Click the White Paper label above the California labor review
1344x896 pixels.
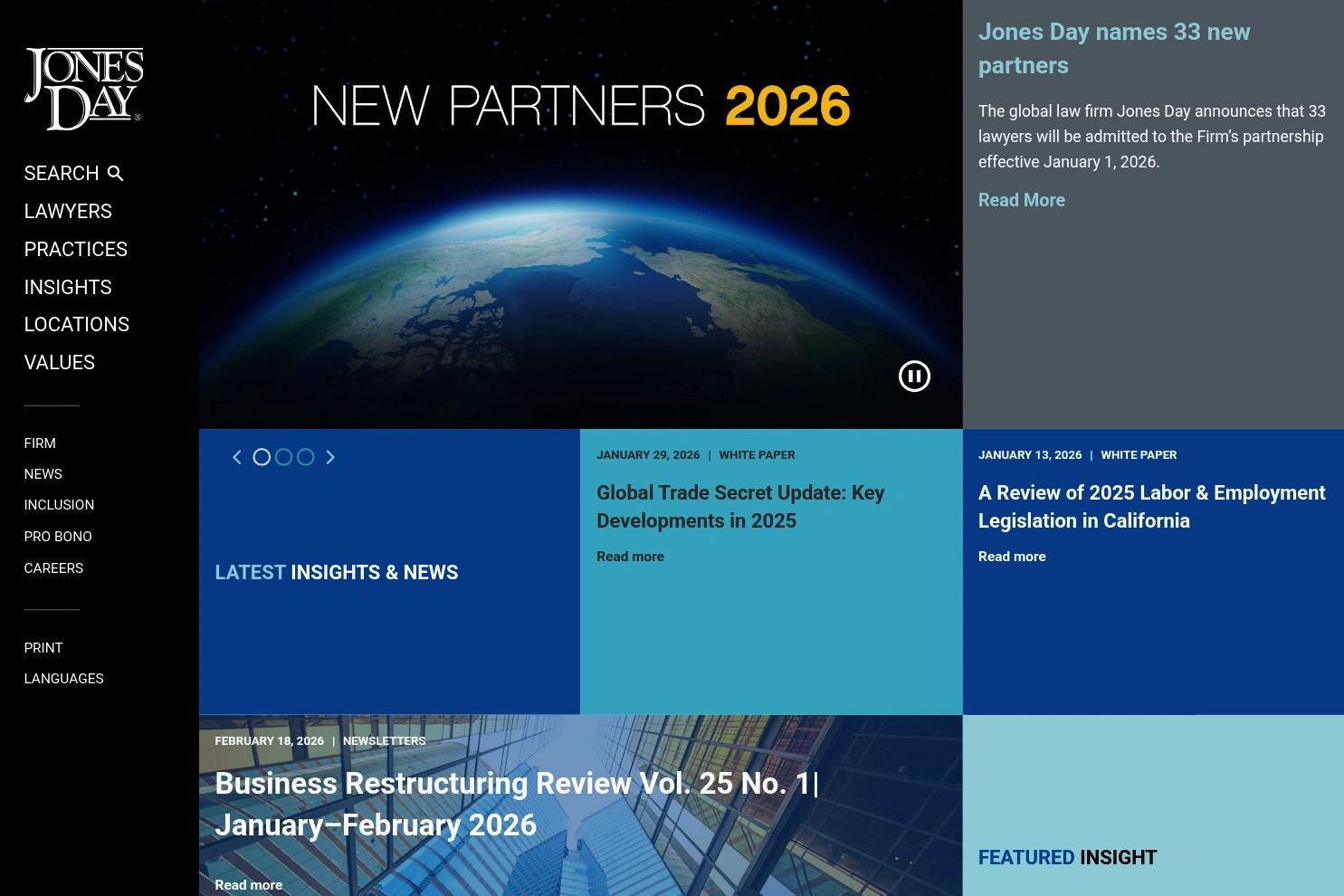click(1139, 455)
